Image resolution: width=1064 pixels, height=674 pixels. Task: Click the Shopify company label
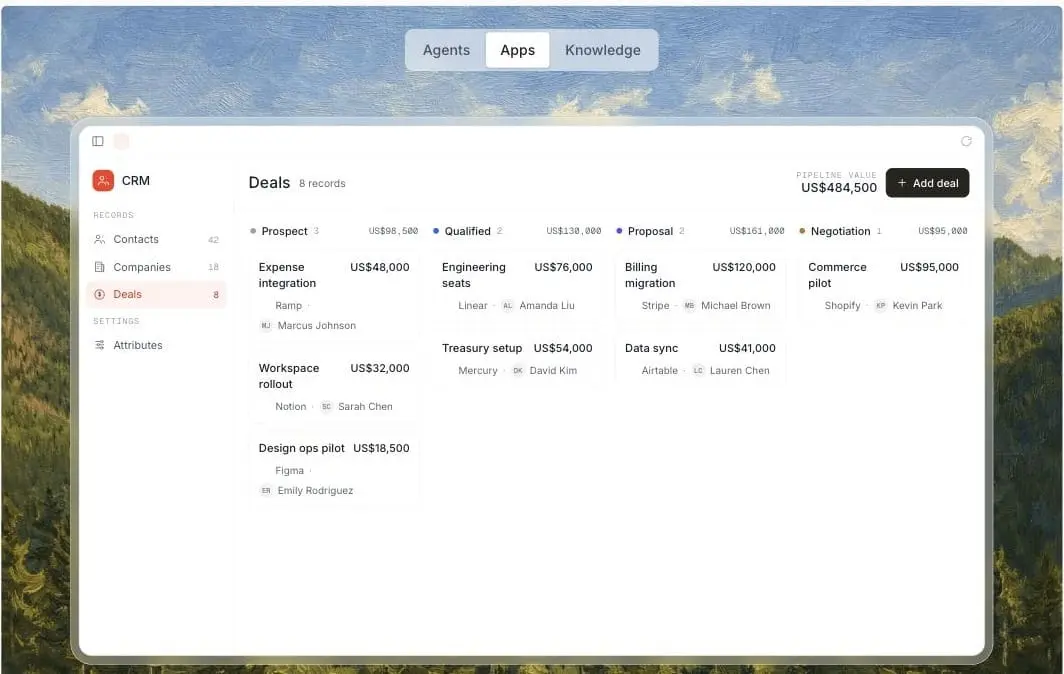point(842,305)
